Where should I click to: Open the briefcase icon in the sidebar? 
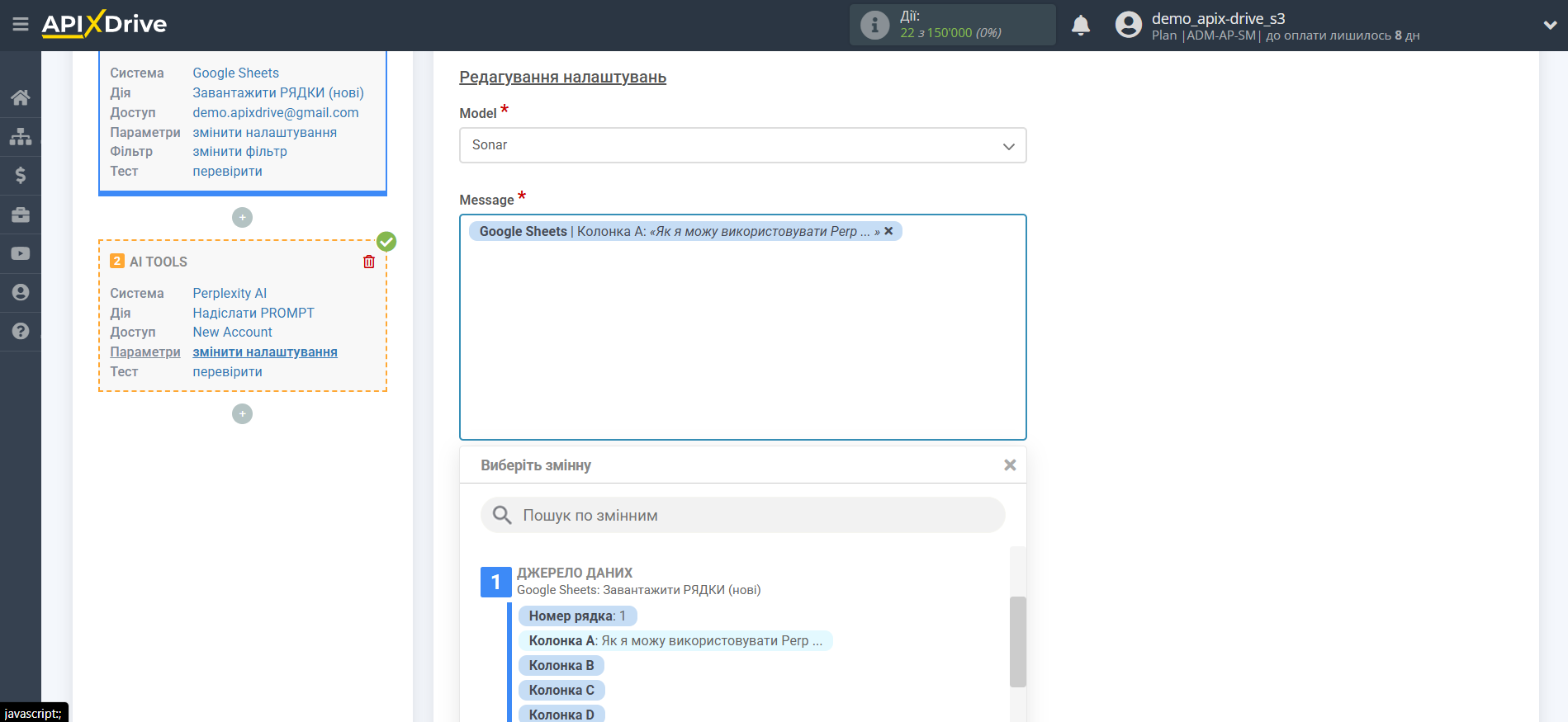pos(21,215)
